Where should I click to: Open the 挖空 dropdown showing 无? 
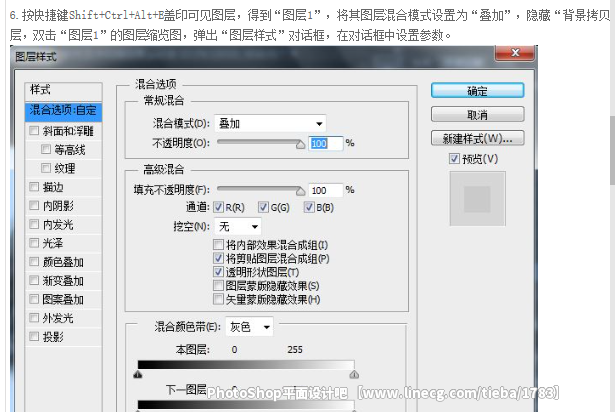[x=238, y=226]
